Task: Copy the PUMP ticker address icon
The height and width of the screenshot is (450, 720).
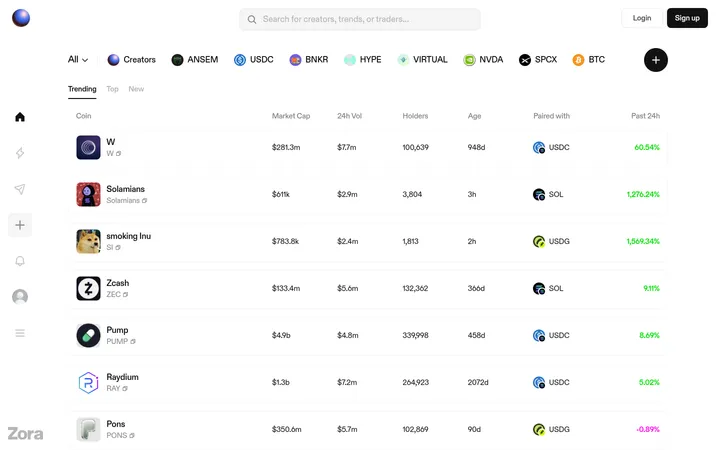Action: click(x=133, y=342)
